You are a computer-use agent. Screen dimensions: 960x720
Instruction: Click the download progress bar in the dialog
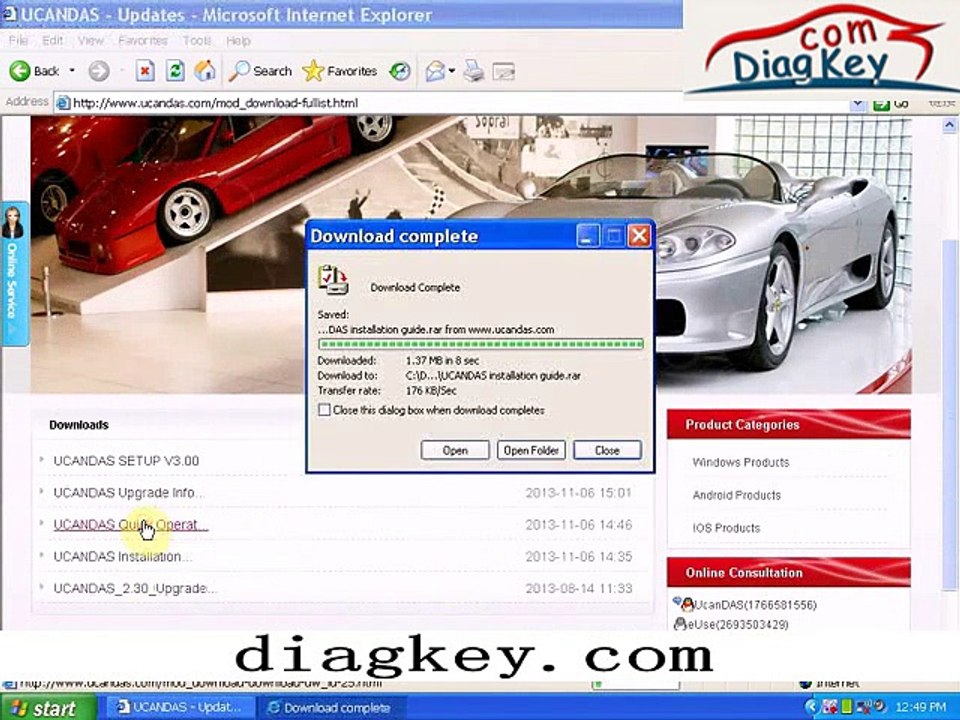(481, 344)
